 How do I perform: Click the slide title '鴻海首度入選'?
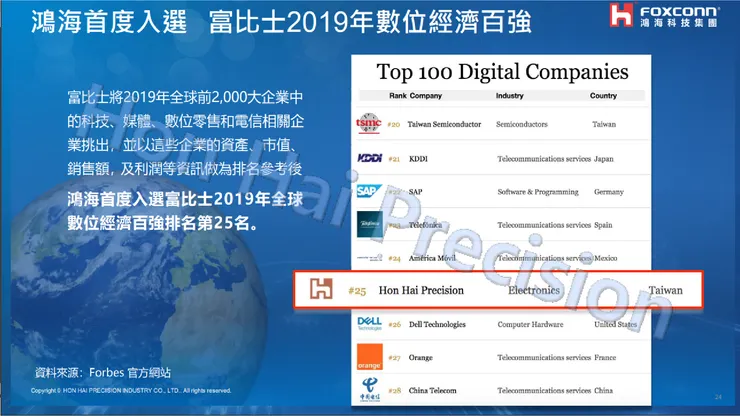[109, 22]
